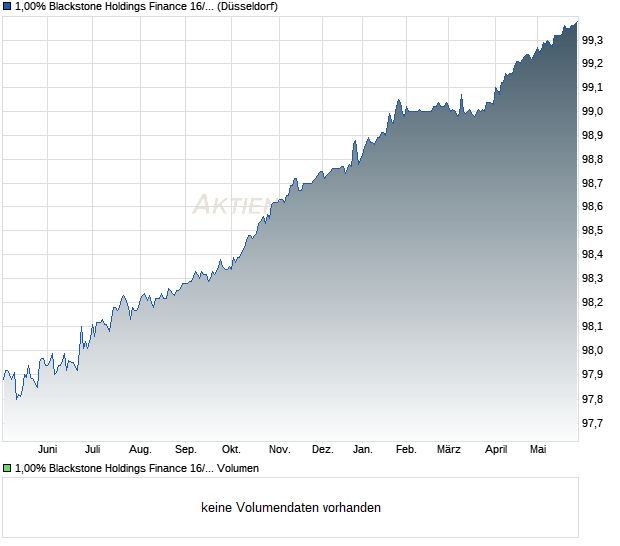This screenshot has height=546, width=620.
Task: Select the Nov. month label on axis
Action: [280, 450]
